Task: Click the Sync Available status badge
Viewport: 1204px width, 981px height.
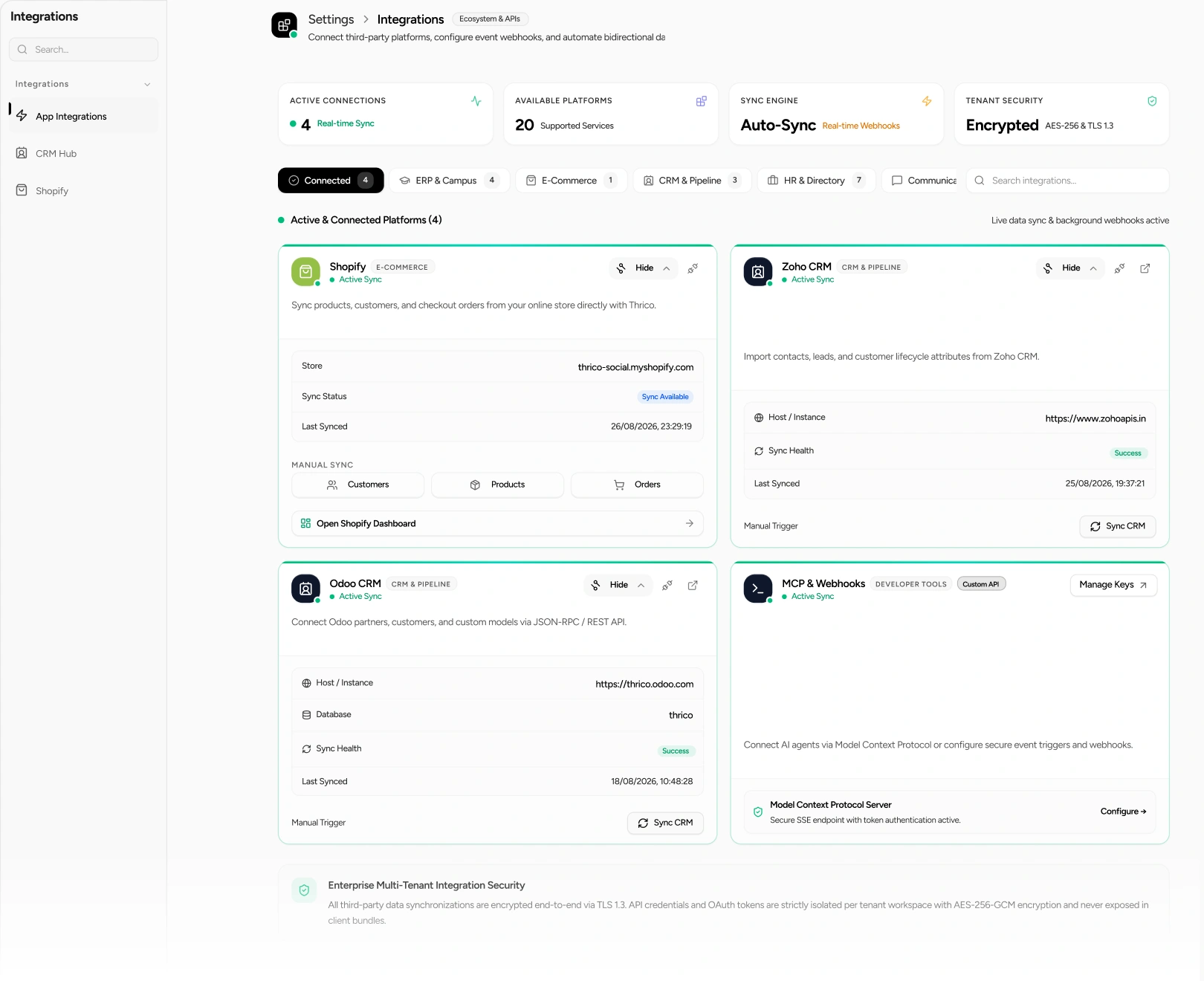Action: pyautogui.click(x=665, y=397)
